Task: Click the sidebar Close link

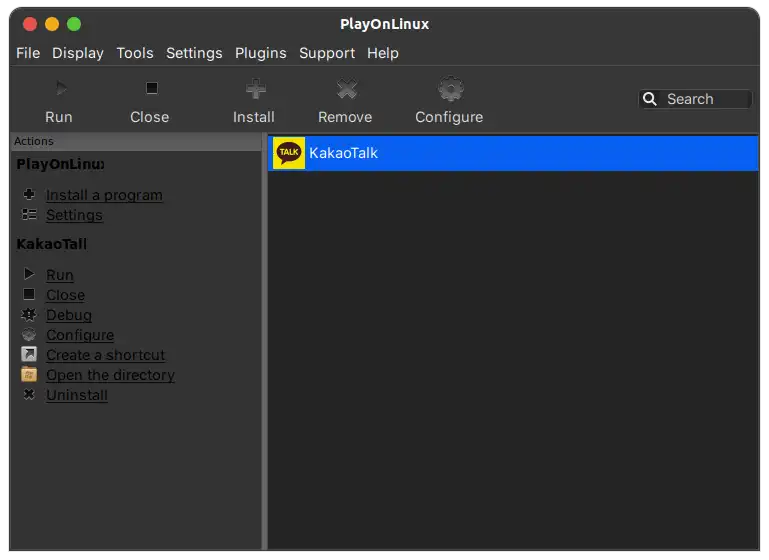Action: [x=65, y=295]
